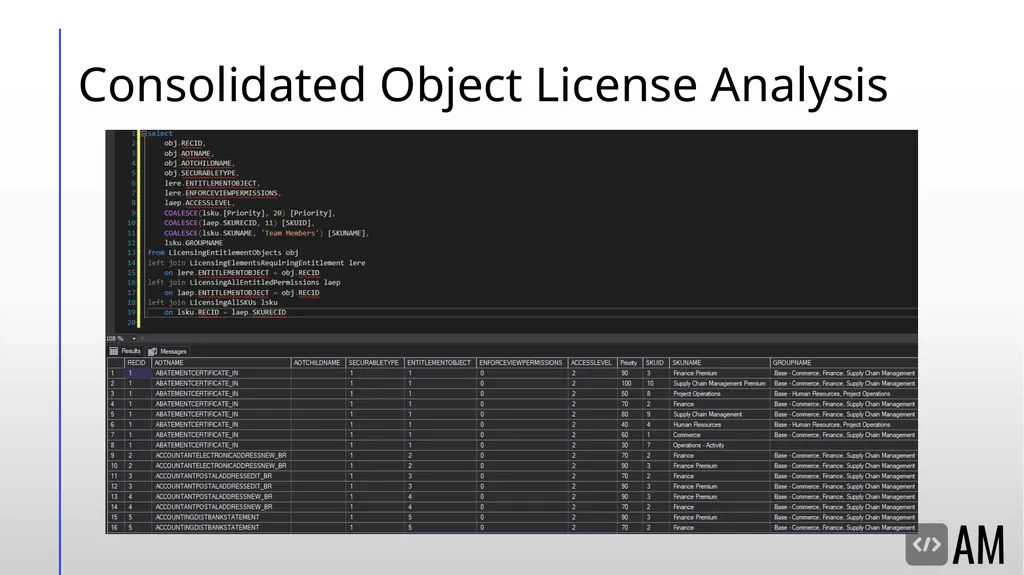Click the lsku.GROUPNAME code line
The width and height of the screenshot is (1024, 575).
pyautogui.click(x=193, y=243)
